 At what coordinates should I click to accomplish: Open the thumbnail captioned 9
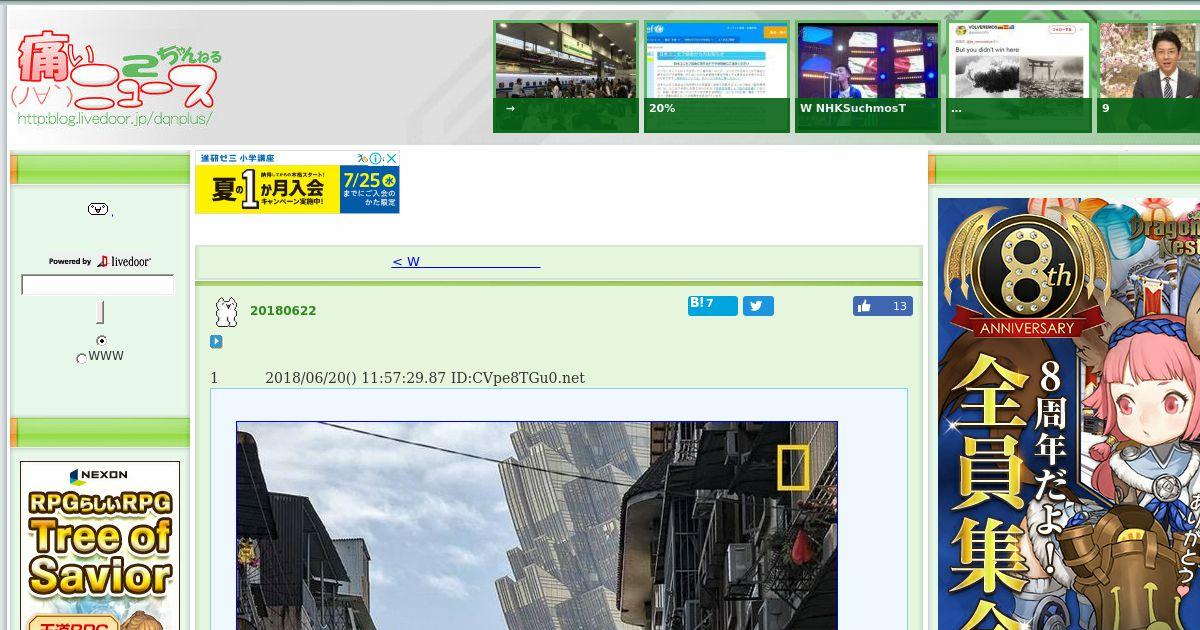coord(1148,77)
